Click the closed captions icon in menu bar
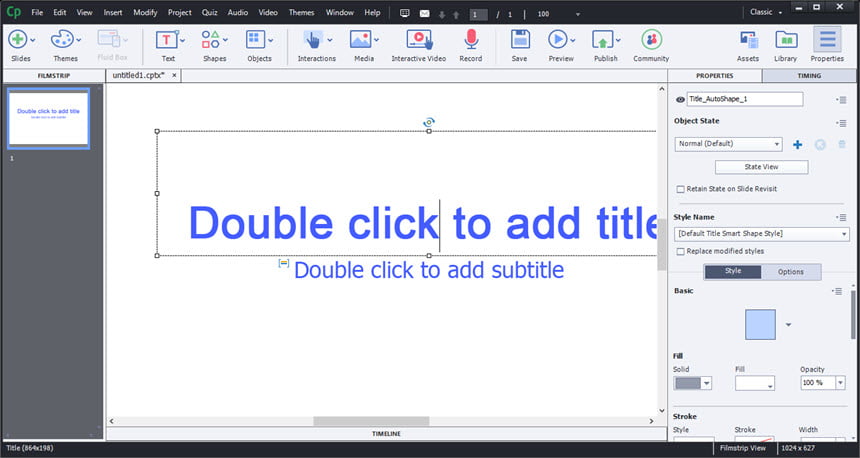 tap(405, 13)
